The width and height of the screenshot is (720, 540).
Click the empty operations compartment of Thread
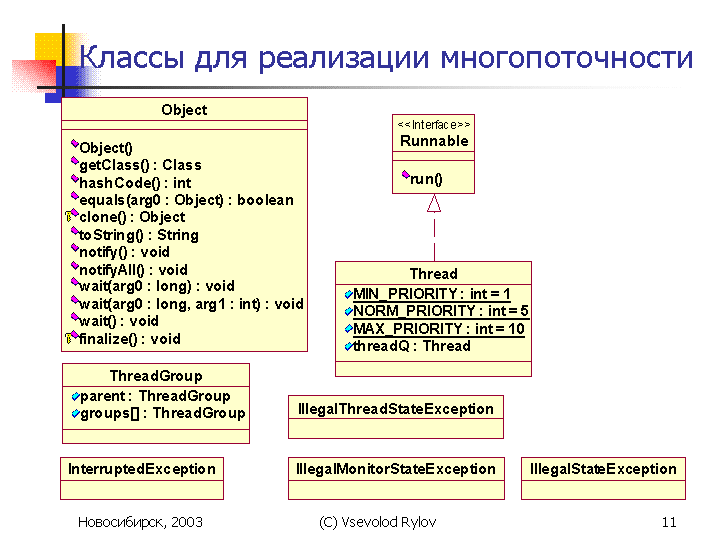433,369
